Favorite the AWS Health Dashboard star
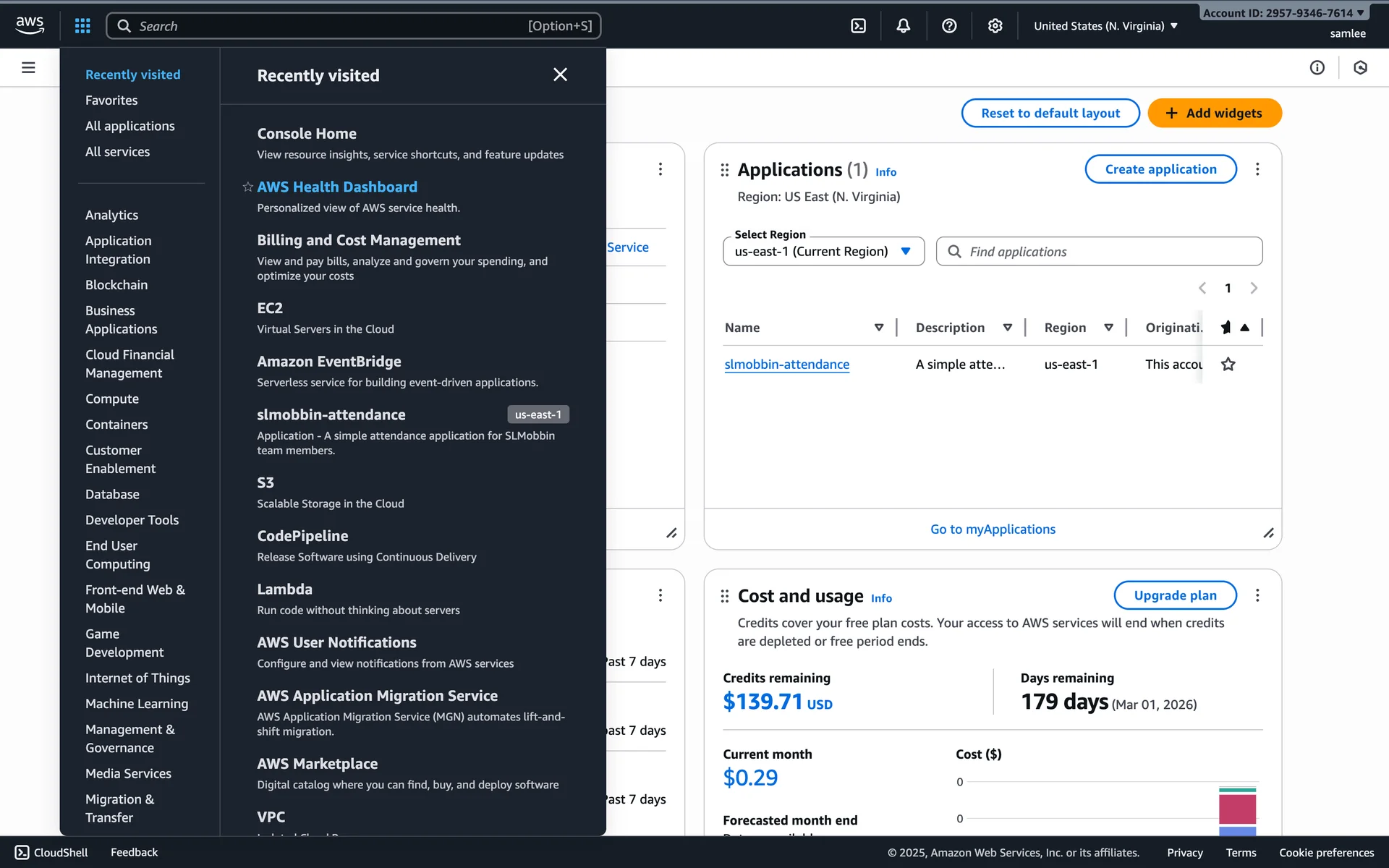This screenshot has width=1389, height=868. coord(247,187)
